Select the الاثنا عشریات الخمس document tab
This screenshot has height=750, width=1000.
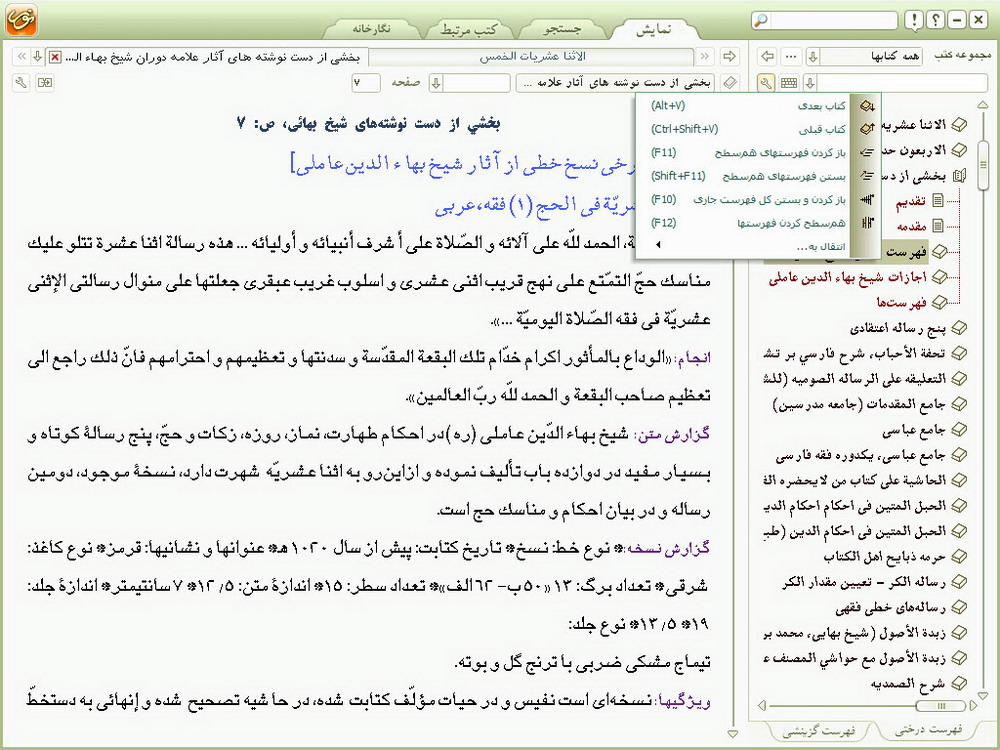click(x=532, y=57)
